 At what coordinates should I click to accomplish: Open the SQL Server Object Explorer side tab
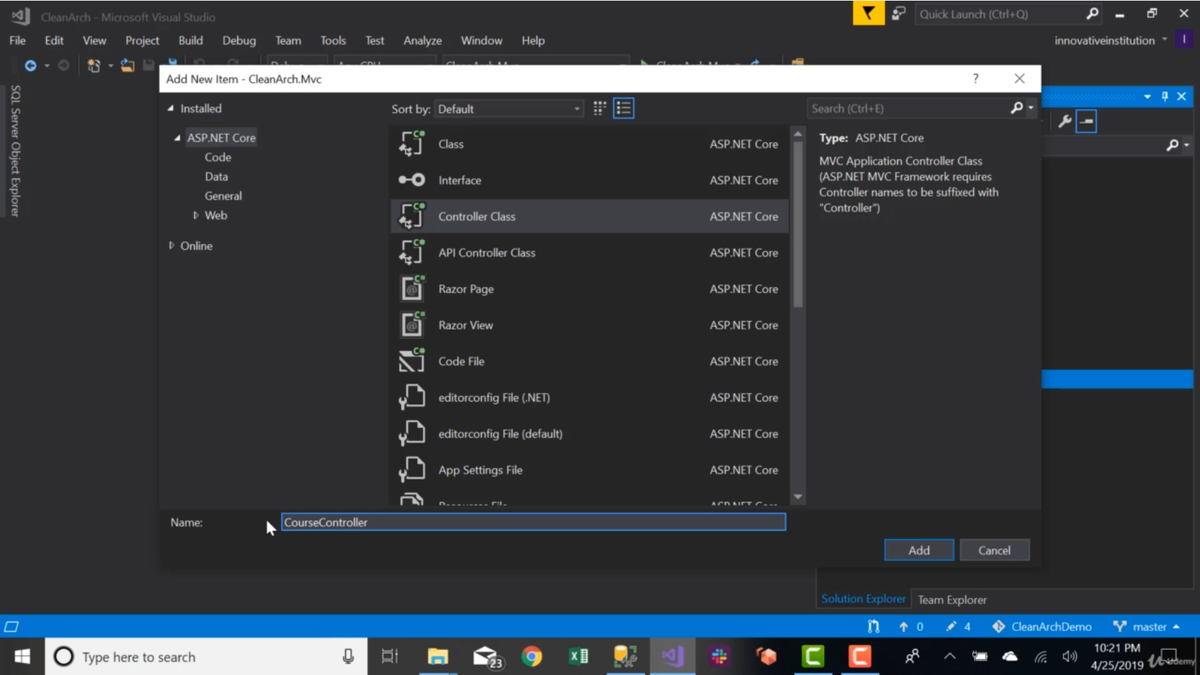tap(15, 150)
